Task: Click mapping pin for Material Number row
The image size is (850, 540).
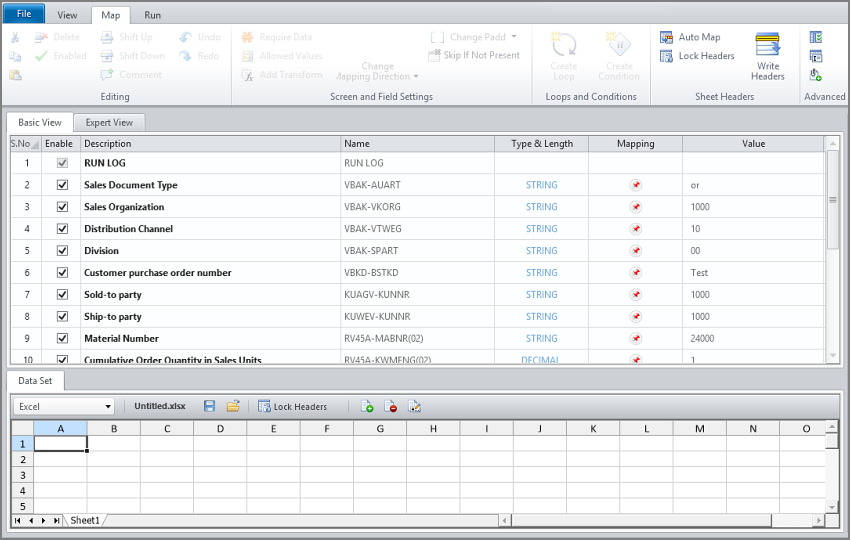Action: pyautogui.click(x=635, y=339)
